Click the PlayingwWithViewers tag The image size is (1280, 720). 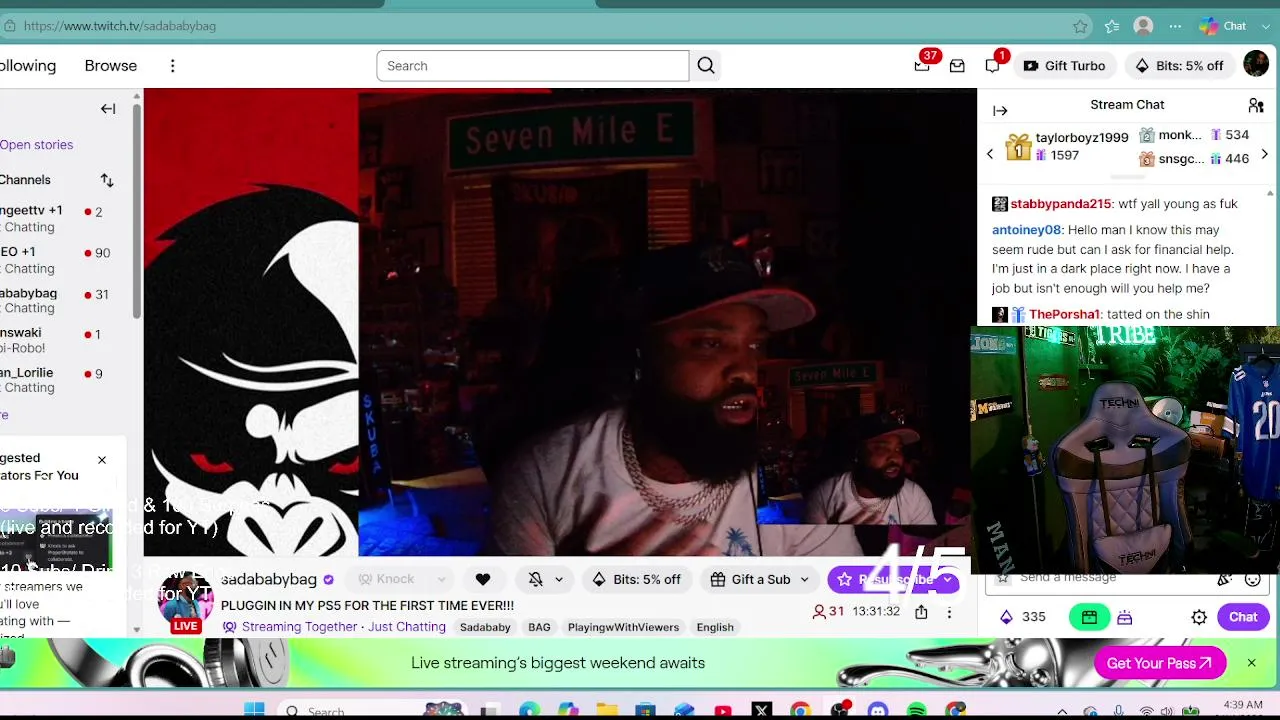click(x=623, y=627)
